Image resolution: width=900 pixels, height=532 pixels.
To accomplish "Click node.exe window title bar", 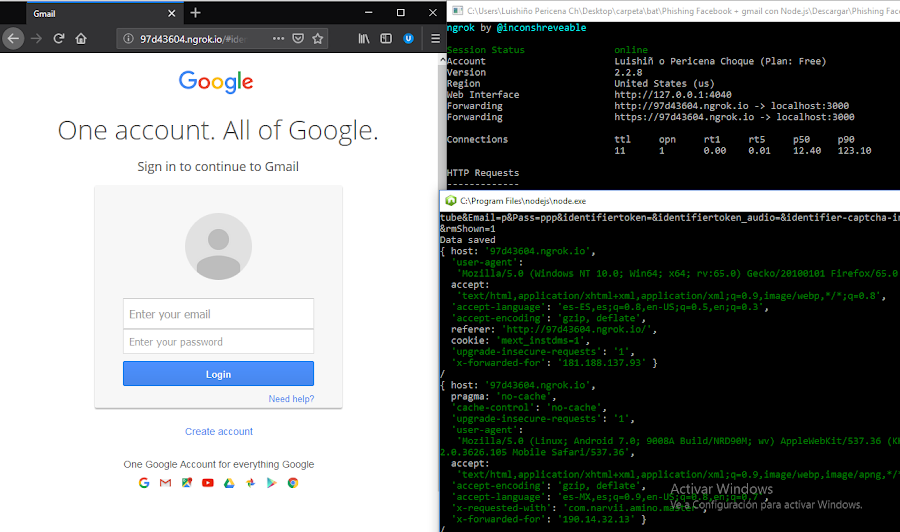I will pyautogui.click(x=670, y=201).
